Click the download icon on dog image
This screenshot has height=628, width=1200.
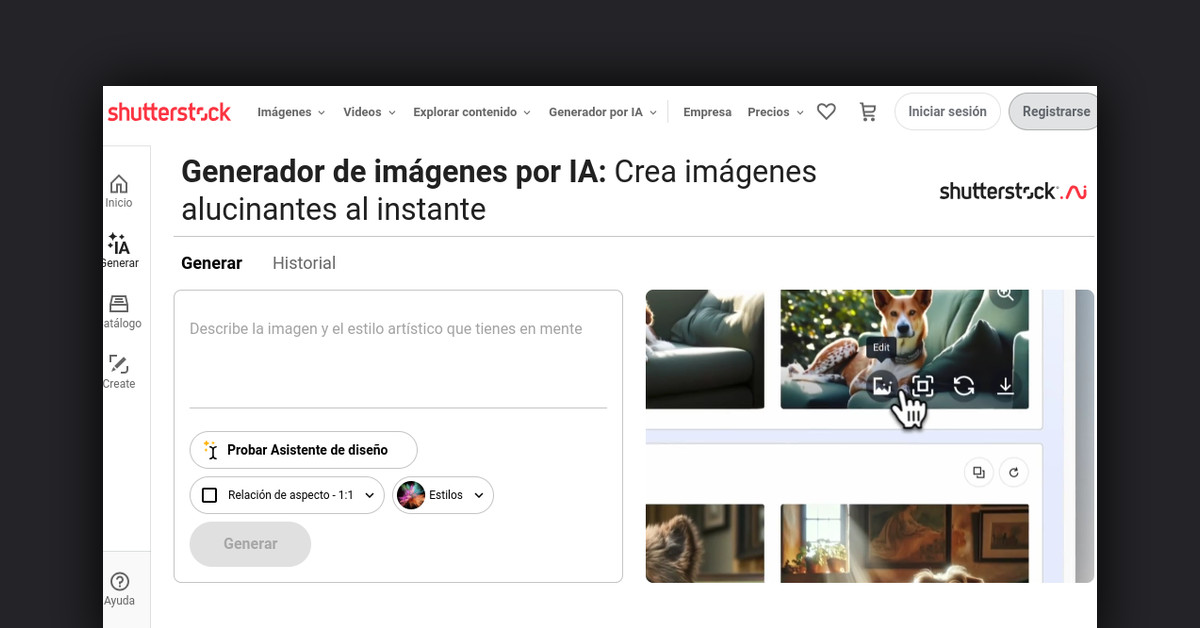point(1005,386)
